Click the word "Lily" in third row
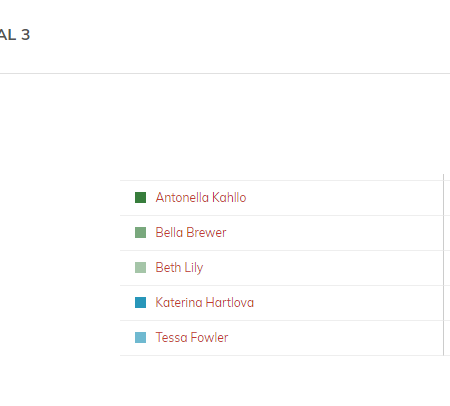This screenshot has height=406, width=450. 194,268
